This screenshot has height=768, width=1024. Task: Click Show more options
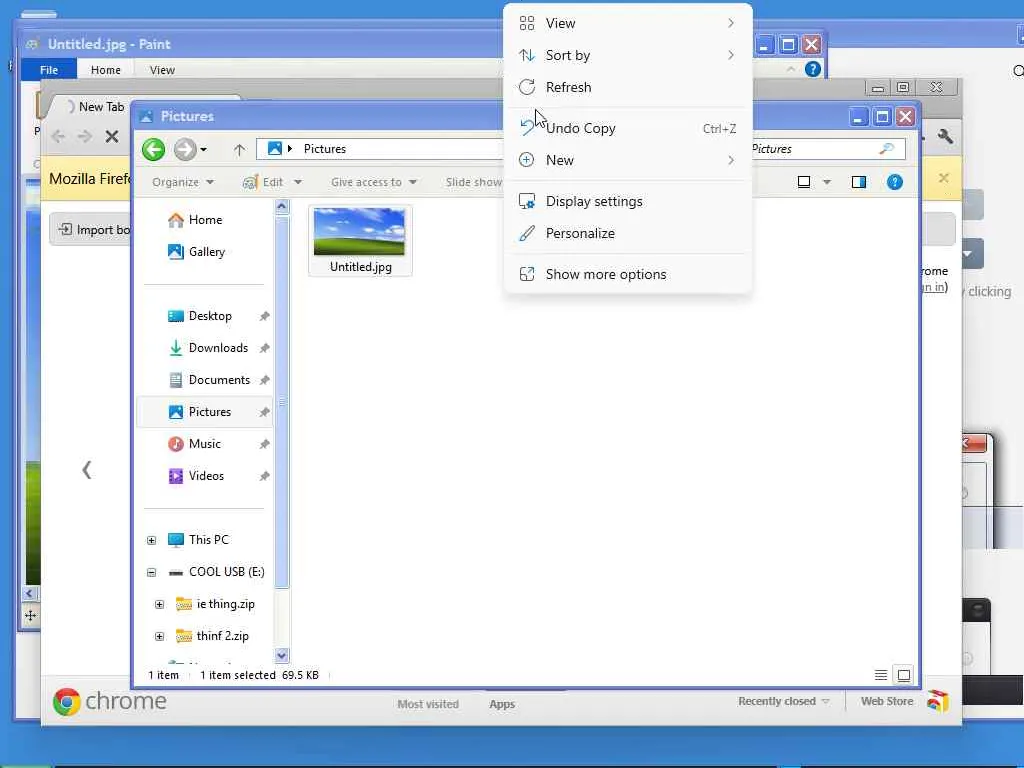[x=628, y=275]
